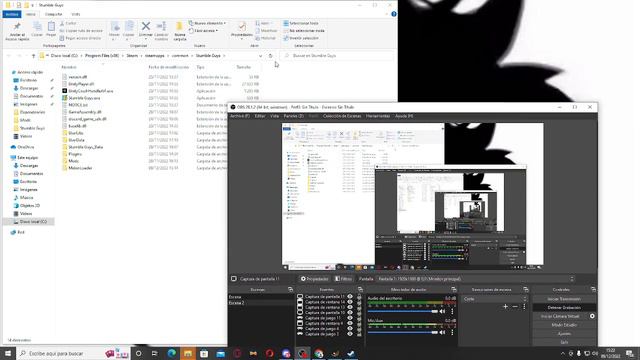This screenshot has height=360, width=640.
Task: Open Explorer help question mark icon
Action: click(x=393, y=14)
